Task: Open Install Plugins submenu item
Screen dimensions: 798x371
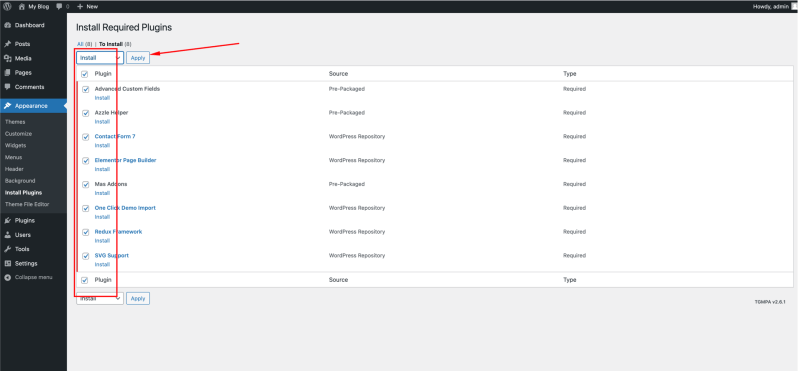Action: (23, 193)
